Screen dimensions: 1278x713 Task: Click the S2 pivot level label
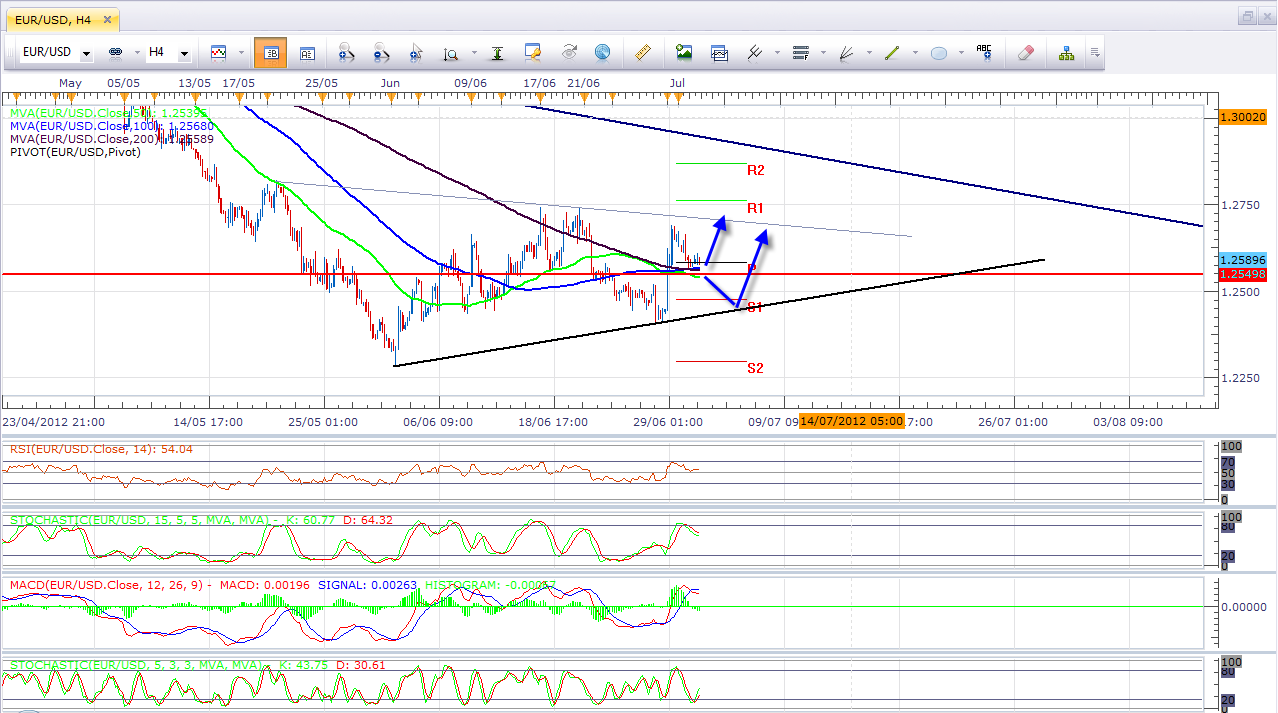(x=756, y=368)
